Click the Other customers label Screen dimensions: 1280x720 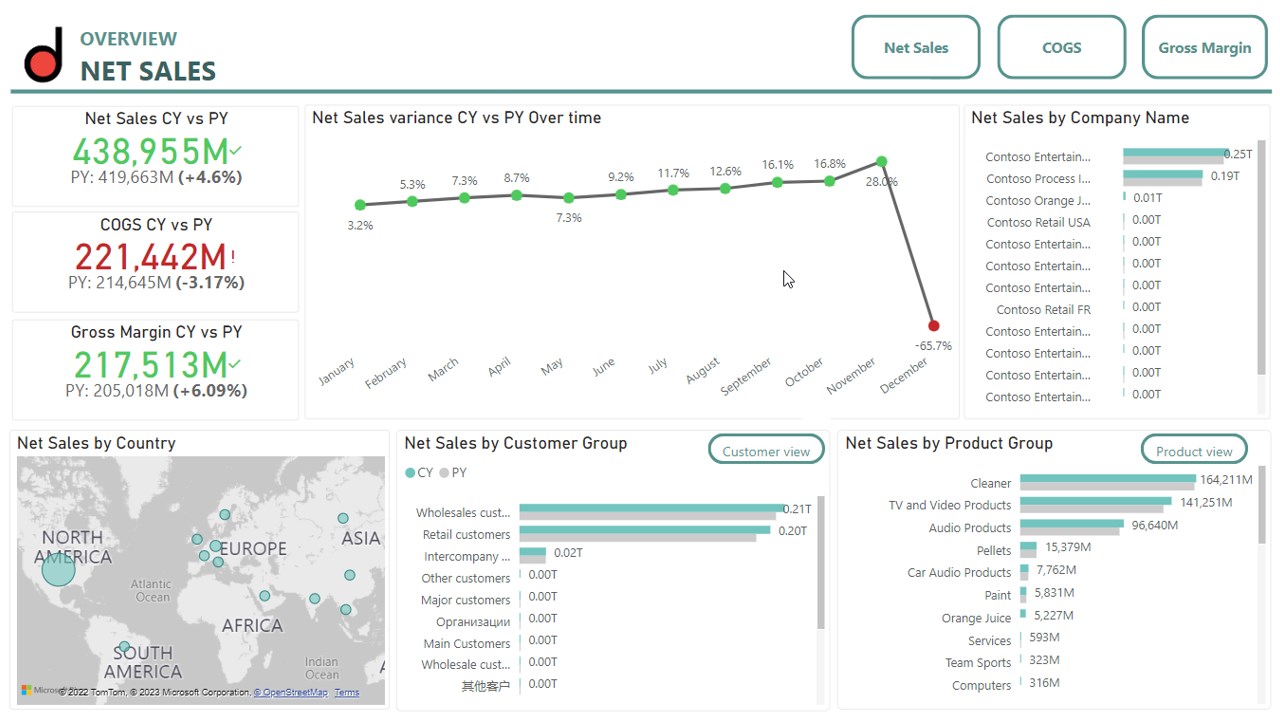pos(466,579)
